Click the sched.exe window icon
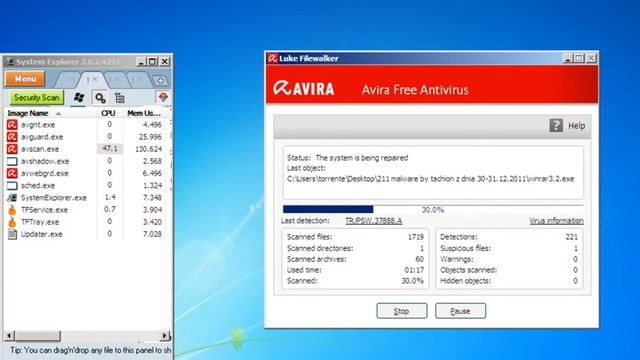Viewport: 640px width, 360px height. click(x=12, y=185)
